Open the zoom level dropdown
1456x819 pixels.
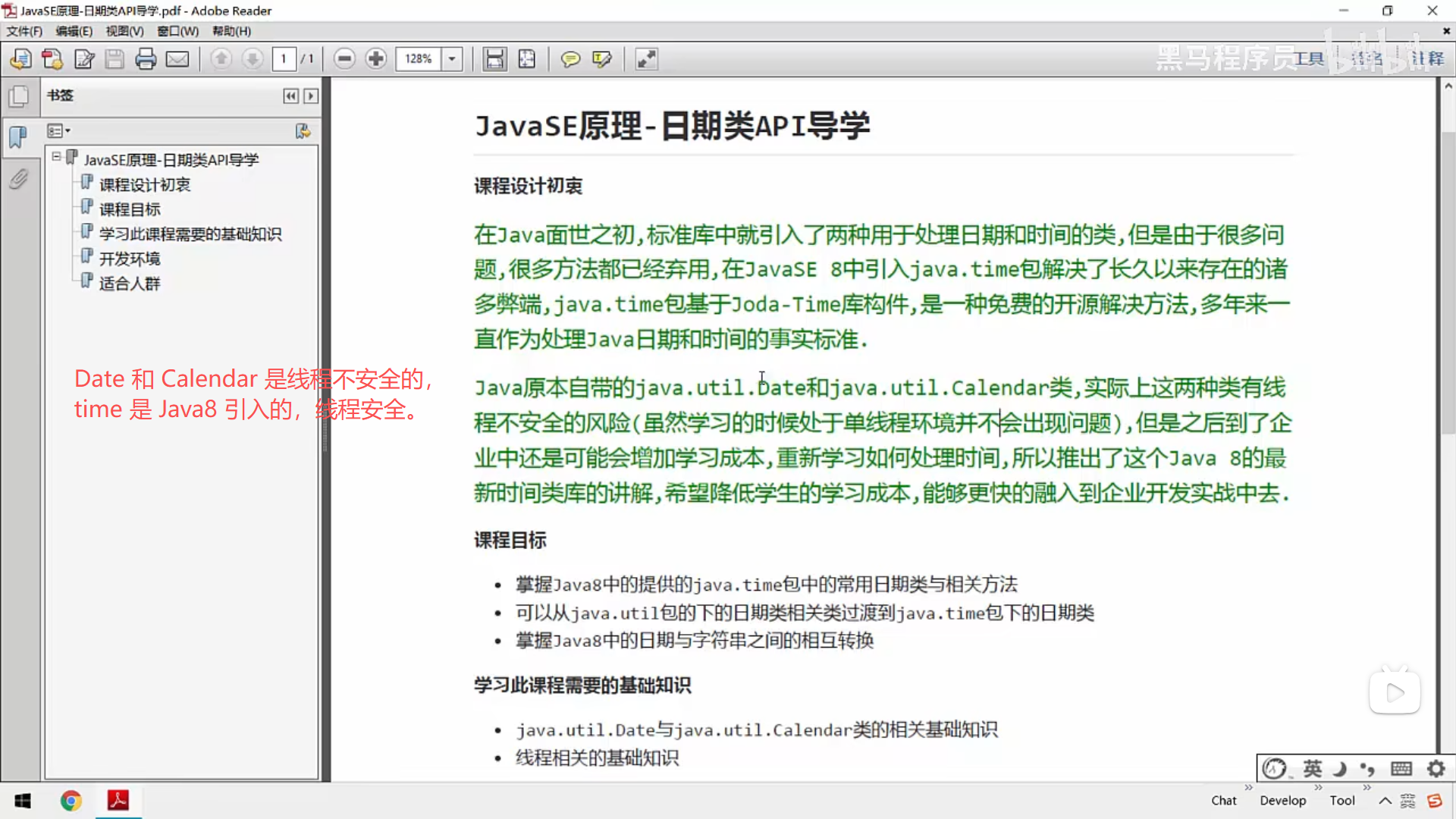tap(452, 59)
